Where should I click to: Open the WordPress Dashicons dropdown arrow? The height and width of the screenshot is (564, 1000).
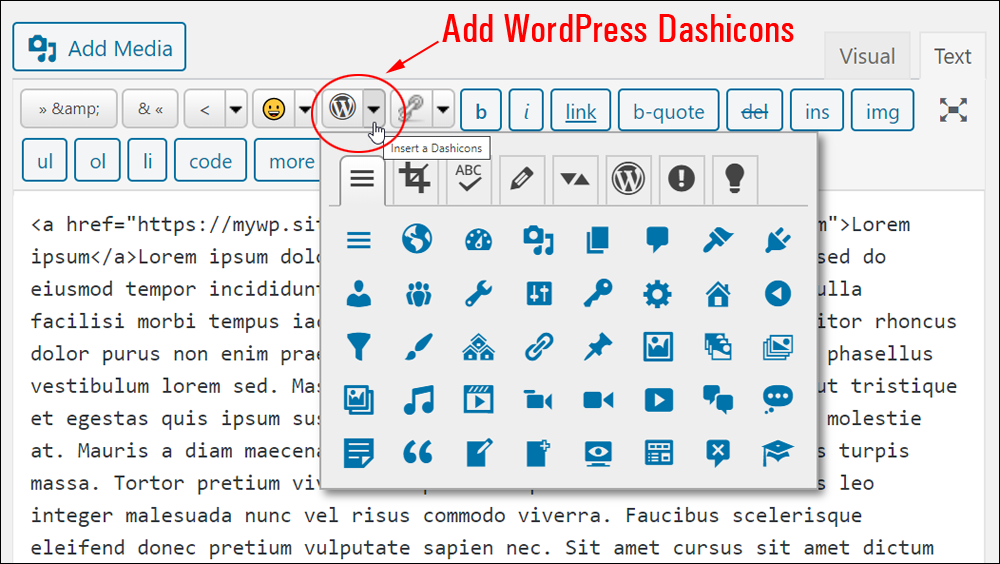374,109
